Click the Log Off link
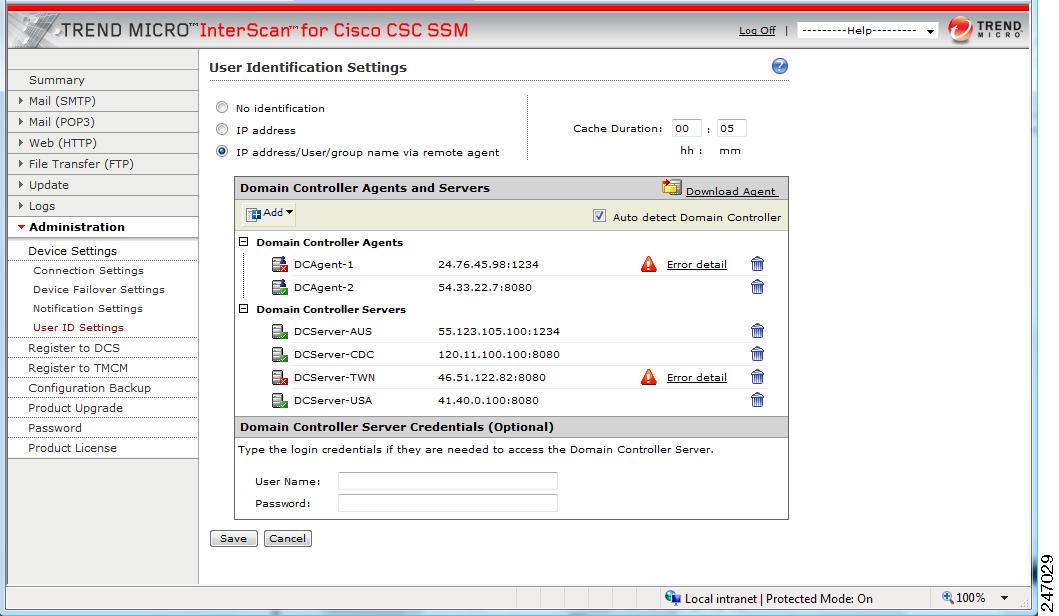Image resolution: width=1059 pixels, height=616 pixels. point(756,30)
